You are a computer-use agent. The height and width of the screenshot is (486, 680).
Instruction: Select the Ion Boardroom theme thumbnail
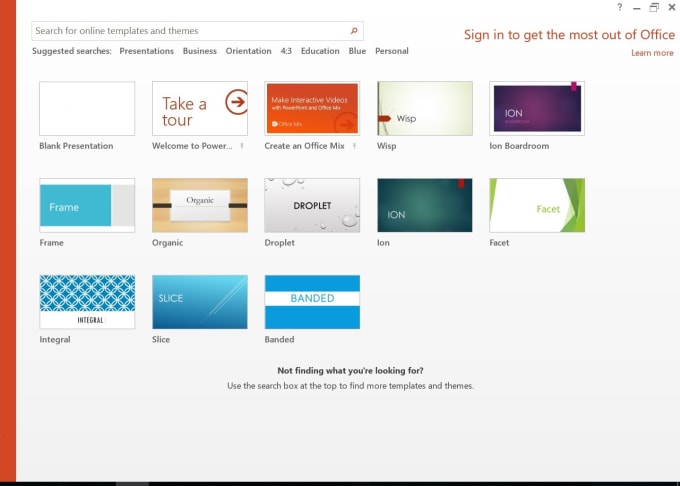coord(537,108)
